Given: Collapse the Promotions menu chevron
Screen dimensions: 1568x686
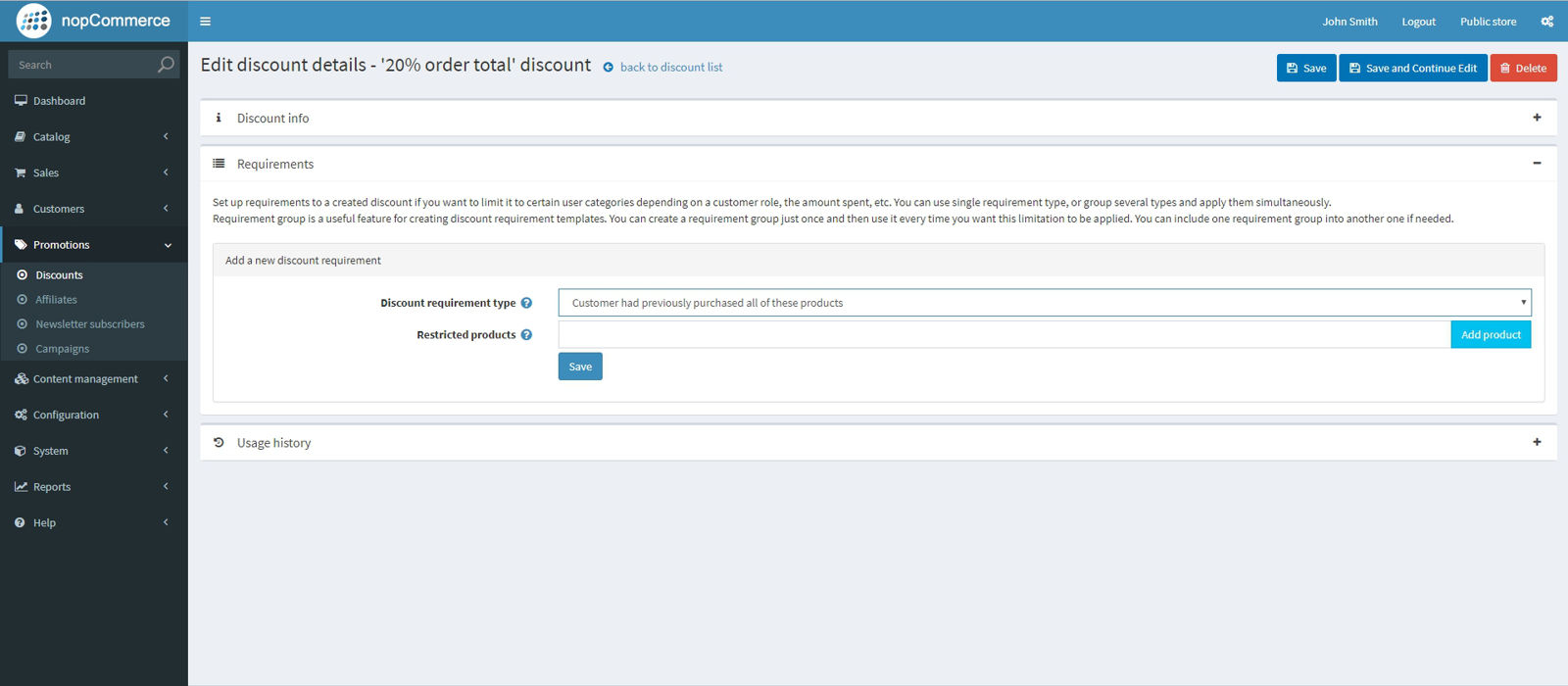Looking at the screenshot, I should point(168,245).
